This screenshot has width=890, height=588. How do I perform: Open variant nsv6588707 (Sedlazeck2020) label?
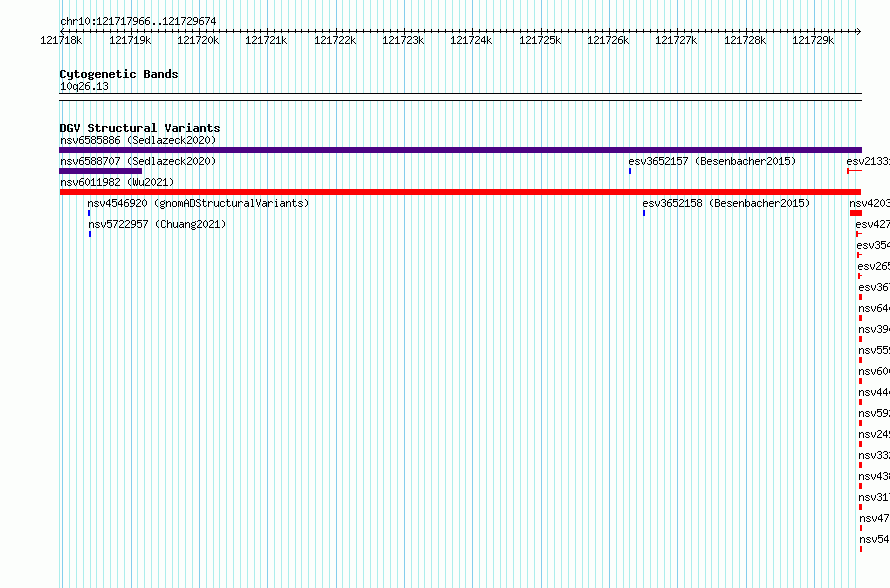point(138,161)
